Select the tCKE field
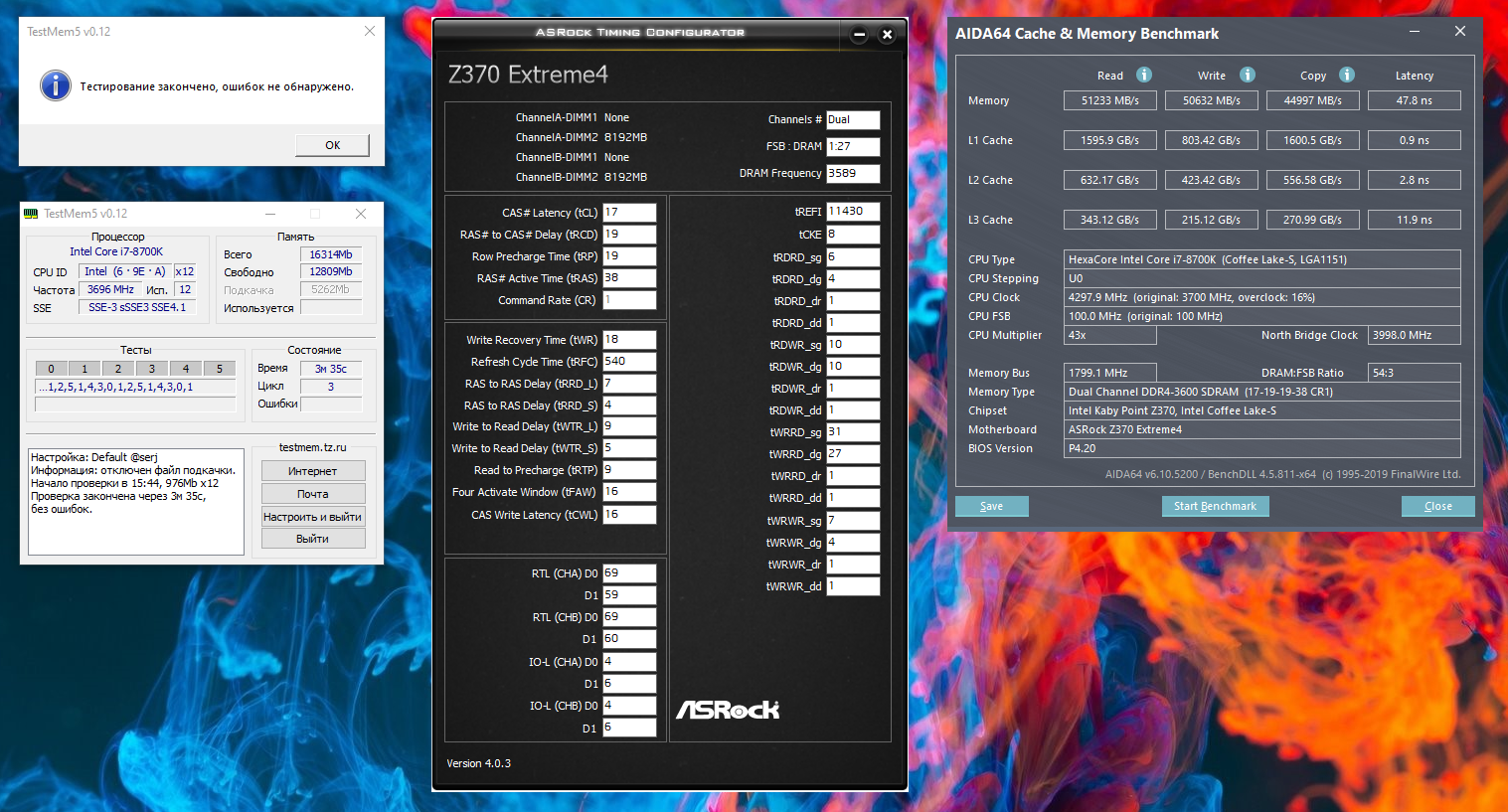This screenshot has height=812, width=1508. (x=853, y=235)
